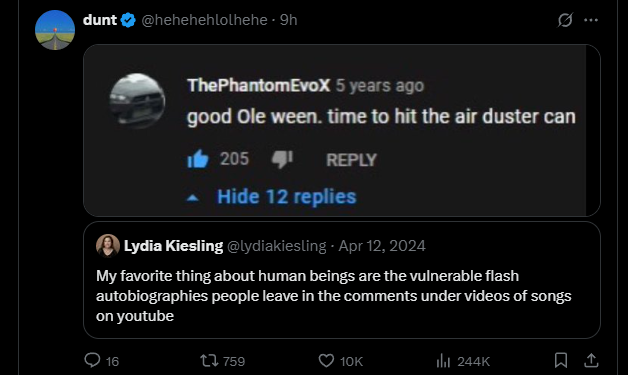The width and height of the screenshot is (628, 375).
Task: Visit the @hehehehlolhehe handle
Action: click(x=204, y=20)
